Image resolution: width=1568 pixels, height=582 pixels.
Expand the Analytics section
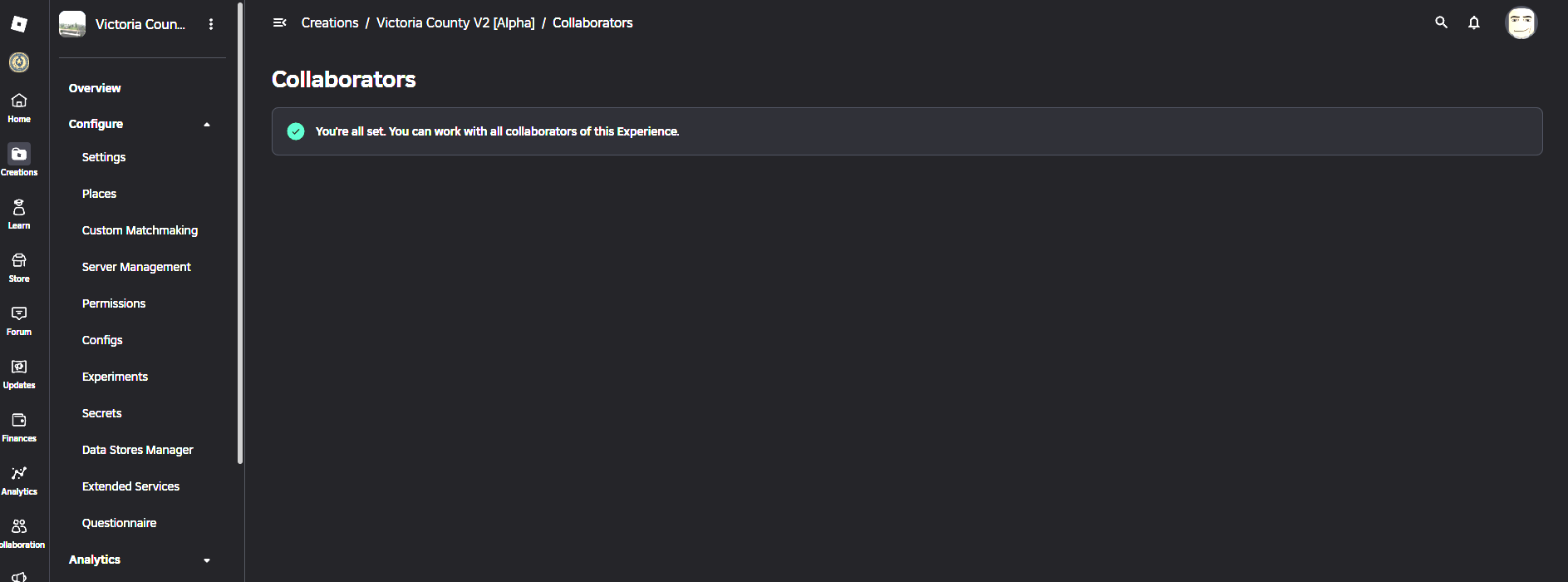coord(207,560)
